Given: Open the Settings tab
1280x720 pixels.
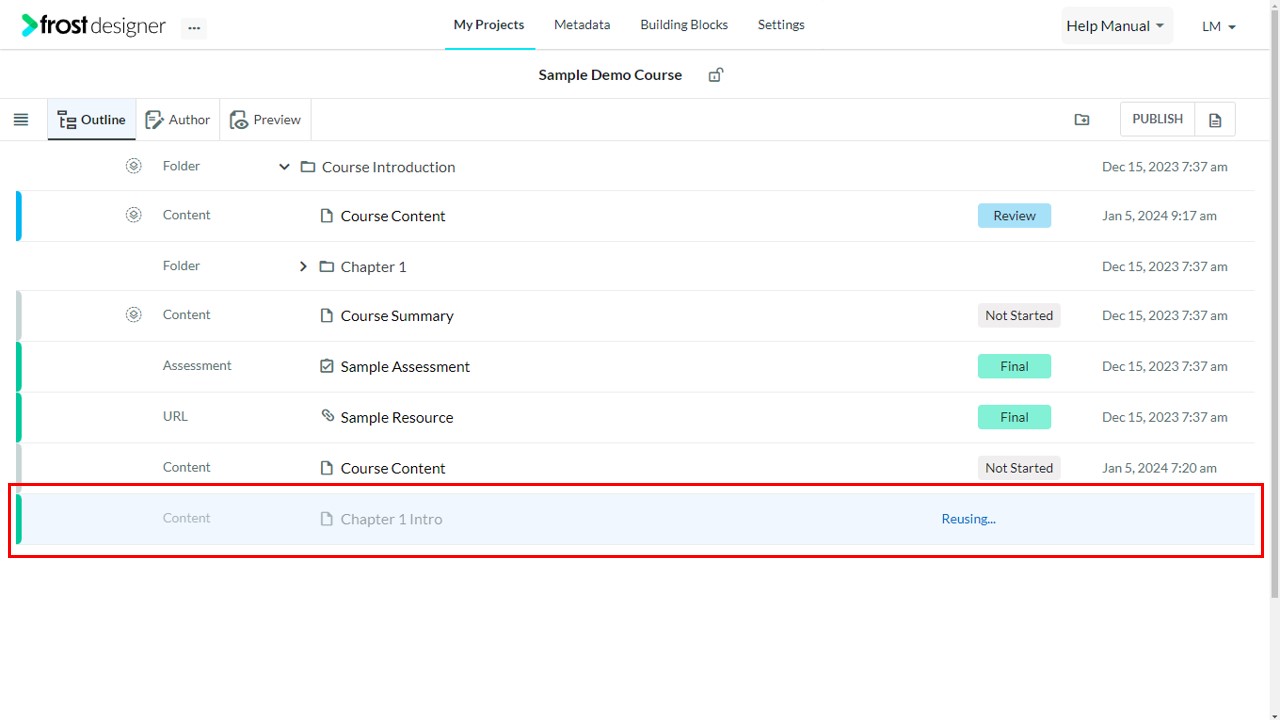Looking at the screenshot, I should coord(781,25).
